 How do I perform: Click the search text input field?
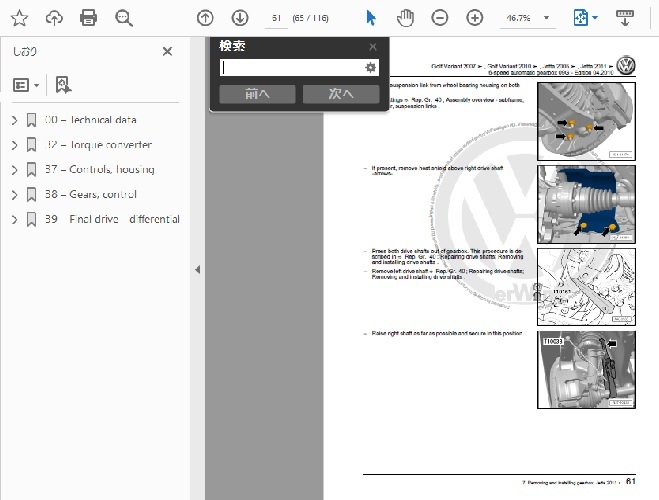[x=291, y=67]
